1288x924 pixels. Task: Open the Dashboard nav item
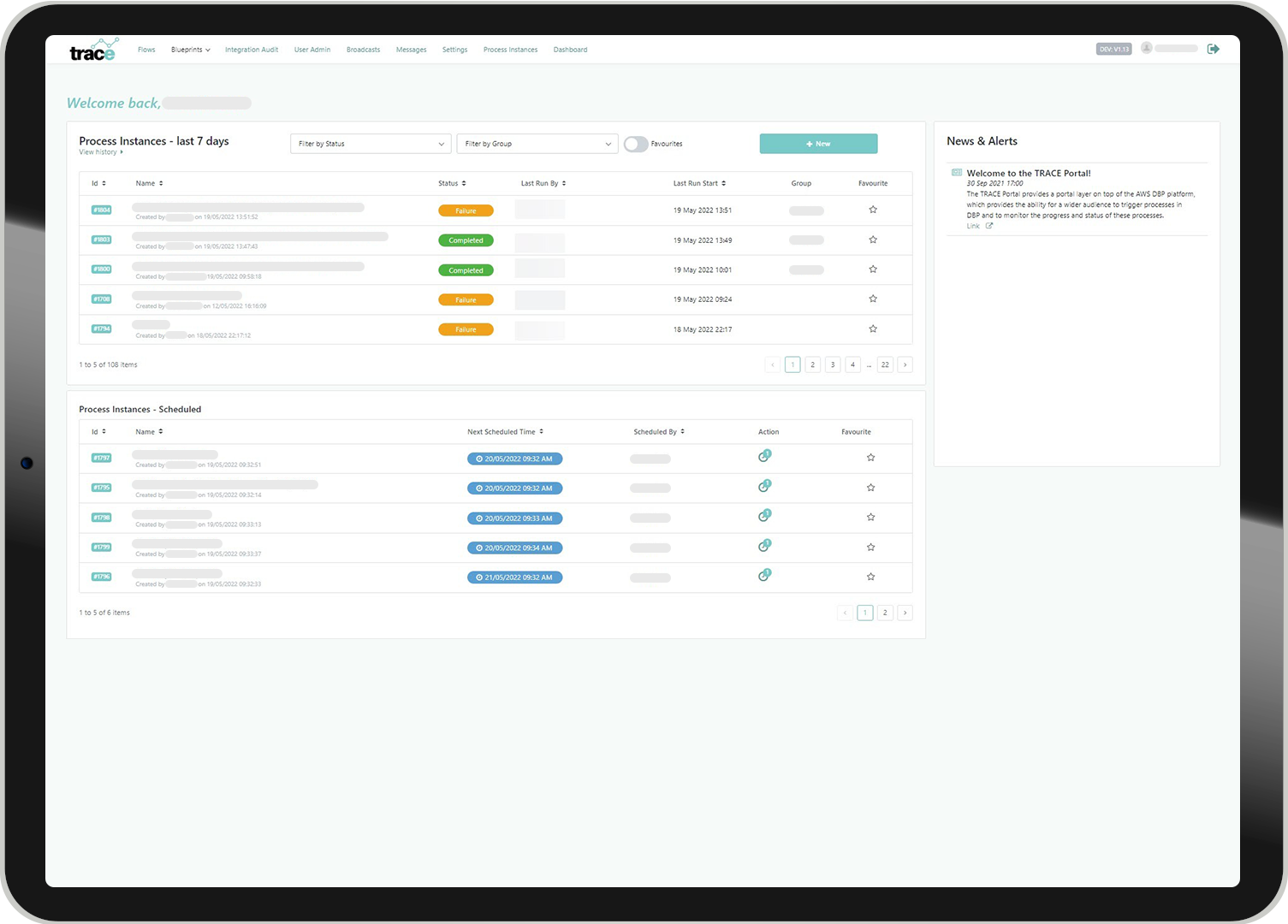point(570,50)
